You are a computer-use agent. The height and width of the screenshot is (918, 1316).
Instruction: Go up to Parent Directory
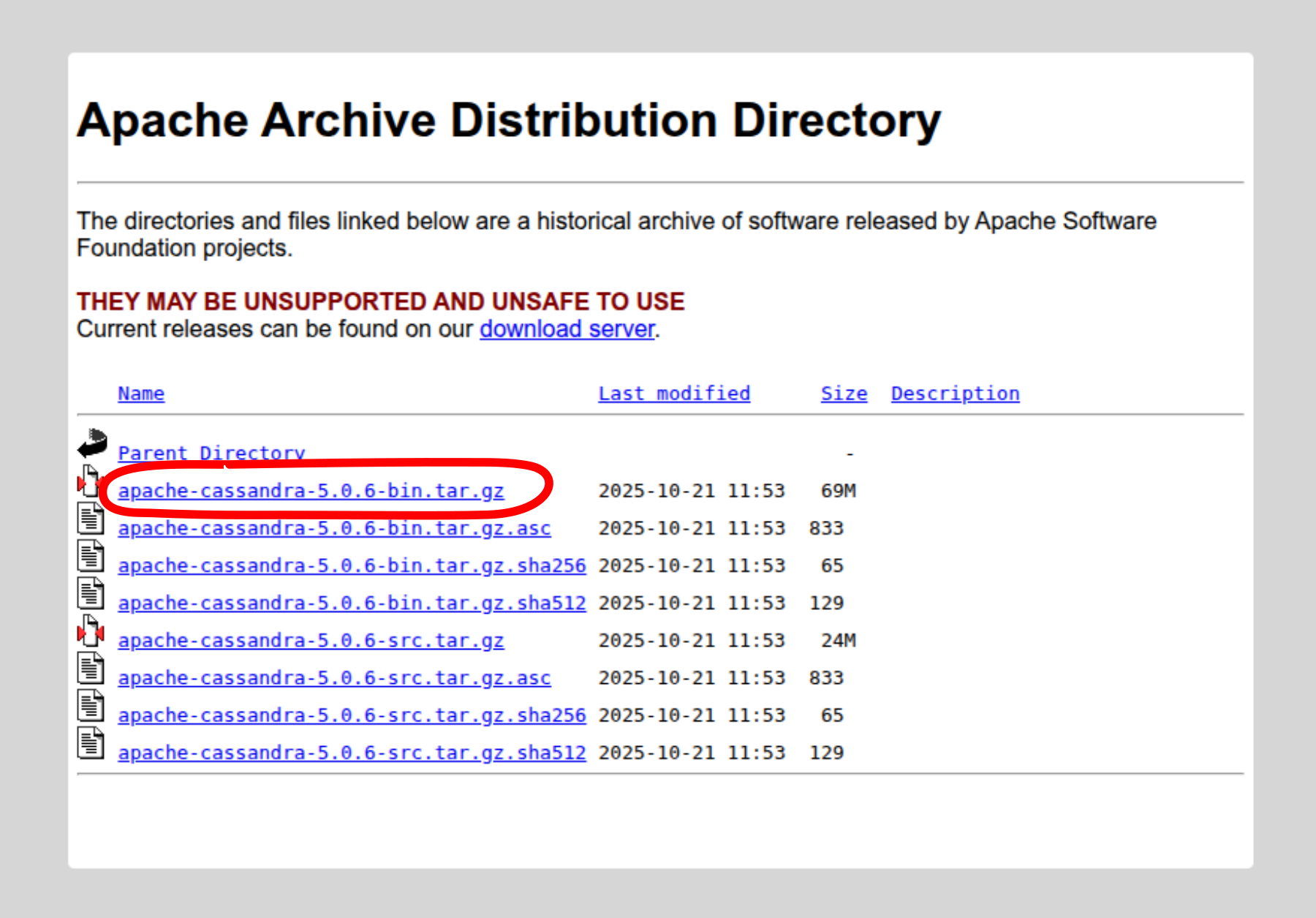point(211,453)
